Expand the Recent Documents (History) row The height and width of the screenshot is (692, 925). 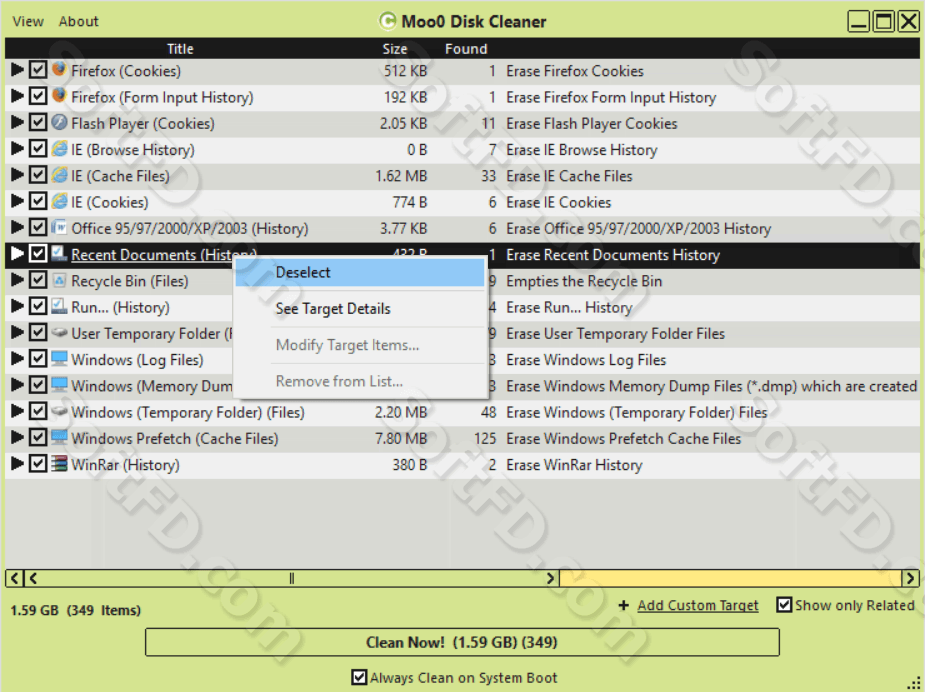point(18,254)
